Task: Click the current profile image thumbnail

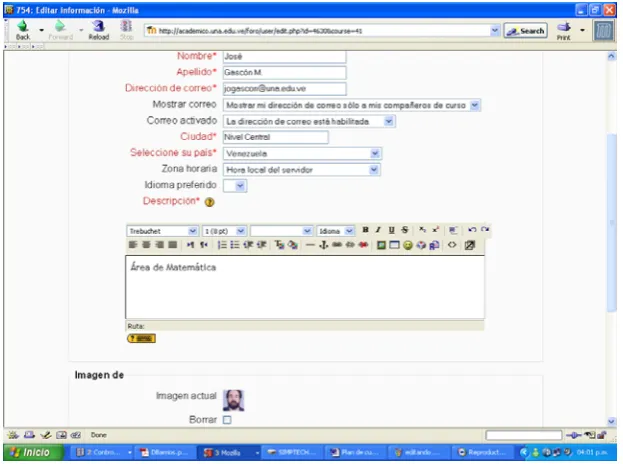Action: tap(233, 400)
